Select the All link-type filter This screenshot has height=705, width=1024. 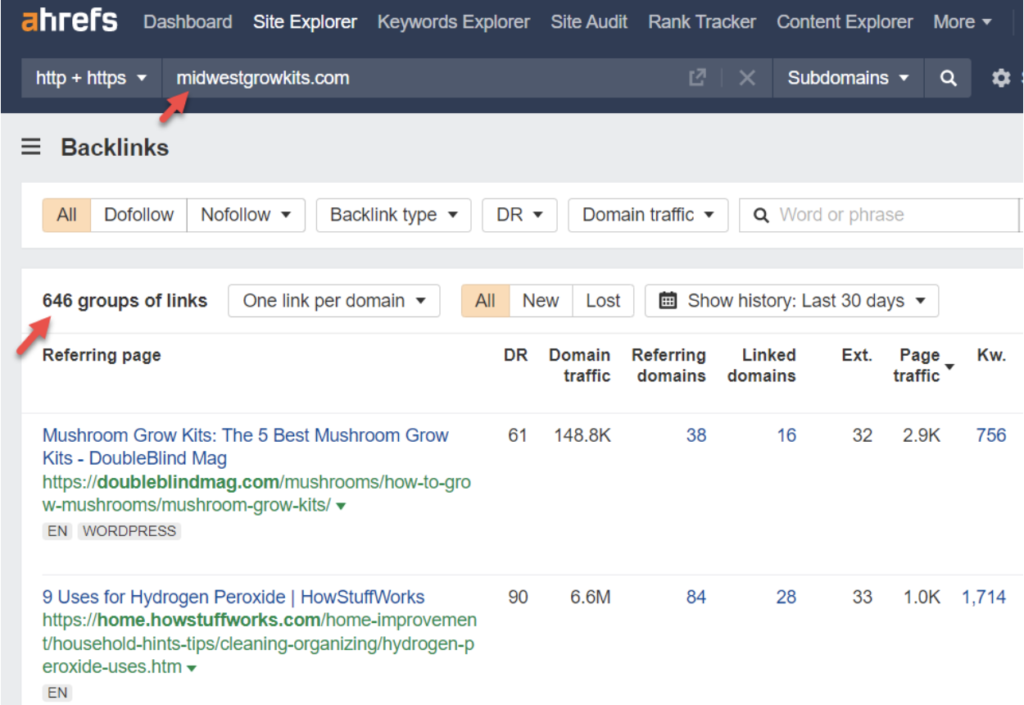point(67,215)
